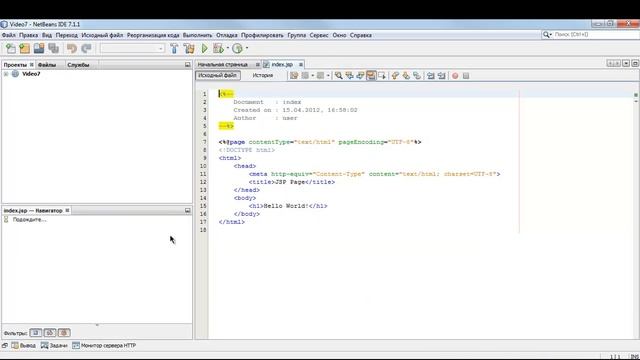
Task: Open the Реорганизация кода menu
Action: click(x=153, y=35)
